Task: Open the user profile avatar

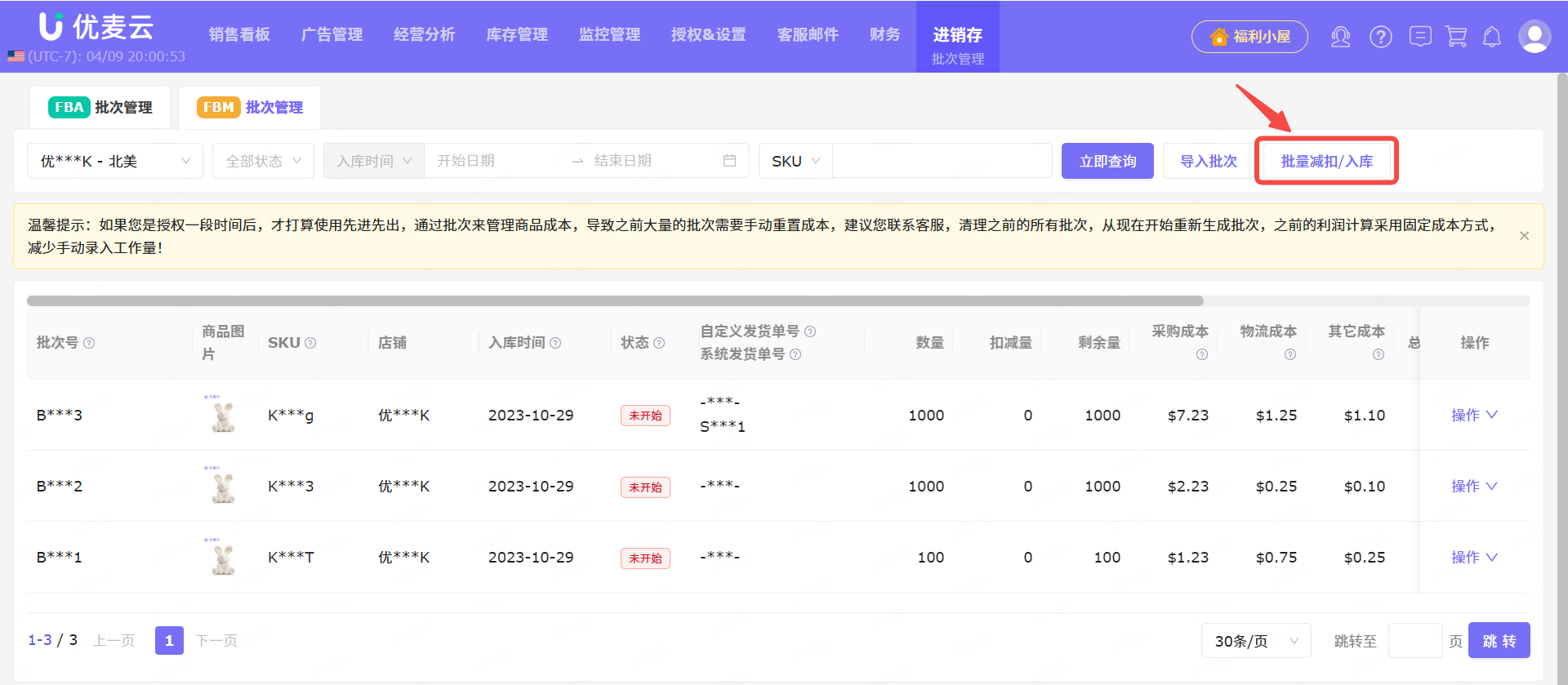Action: [1534, 37]
